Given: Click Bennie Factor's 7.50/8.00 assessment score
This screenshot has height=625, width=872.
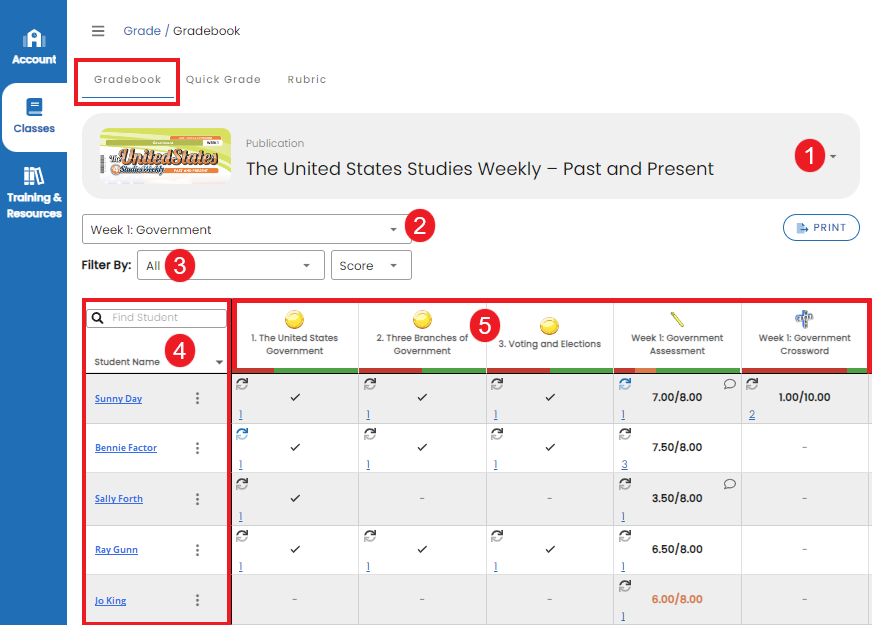Looking at the screenshot, I should point(677,447).
